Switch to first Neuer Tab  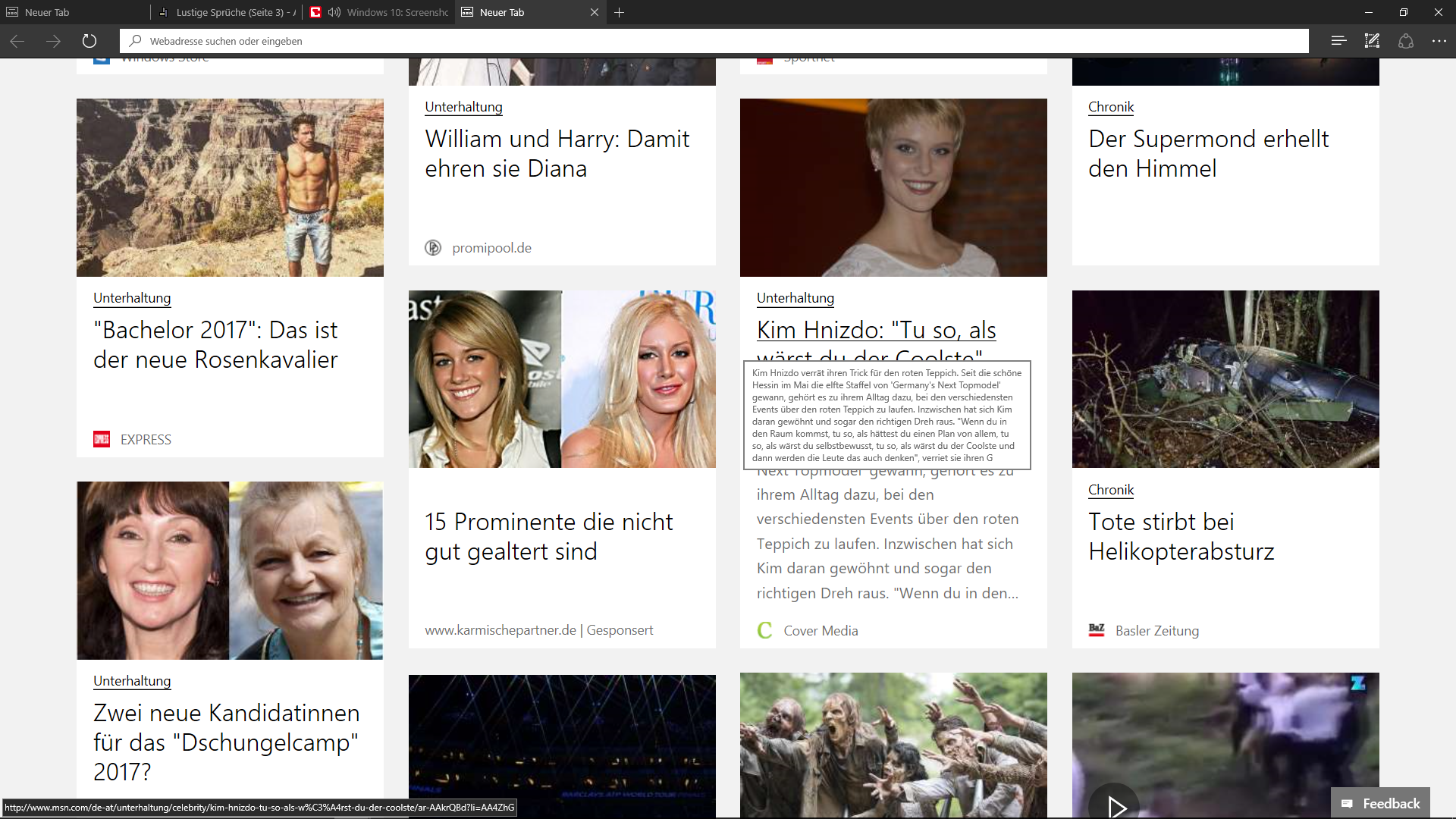76,12
